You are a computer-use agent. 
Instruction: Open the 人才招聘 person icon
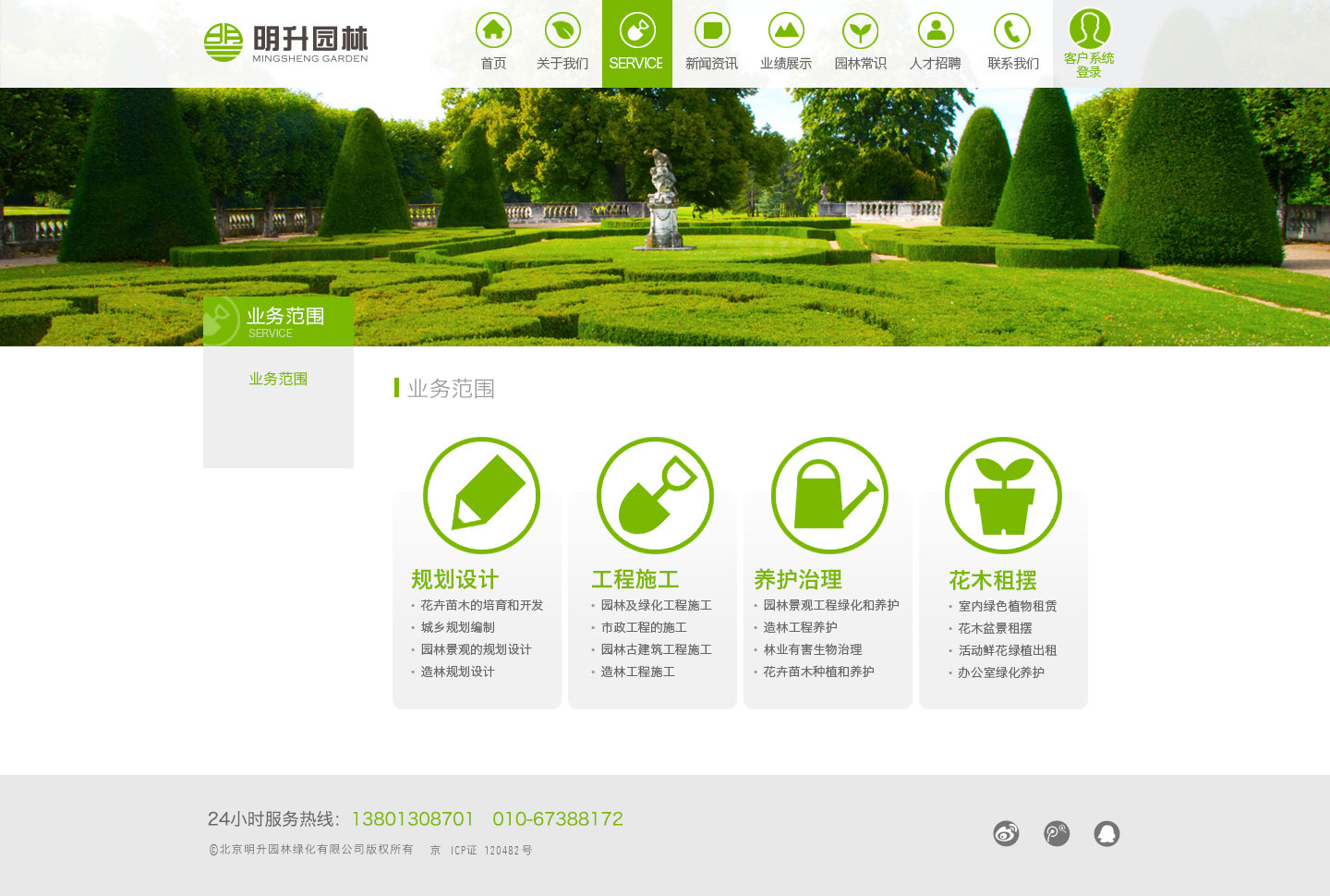click(x=936, y=31)
